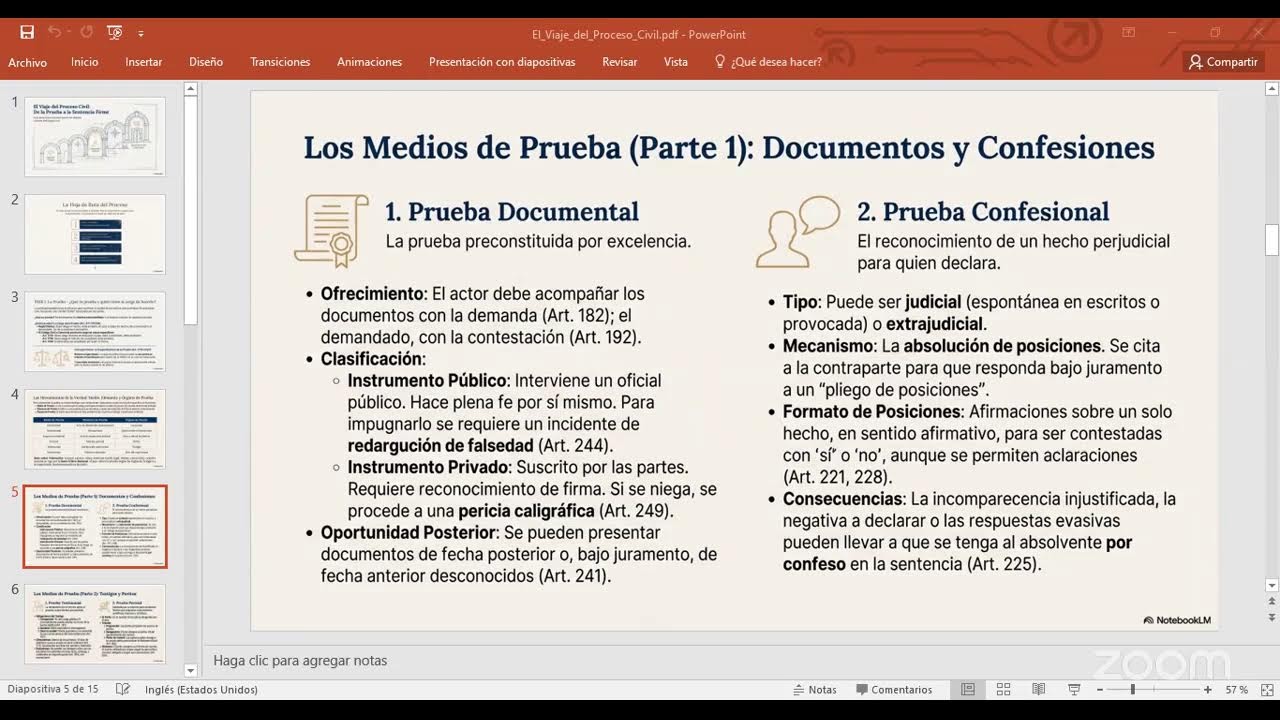Switch to Reading view icon
The width and height of the screenshot is (1280, 720).
click(x=1038, y=690)
